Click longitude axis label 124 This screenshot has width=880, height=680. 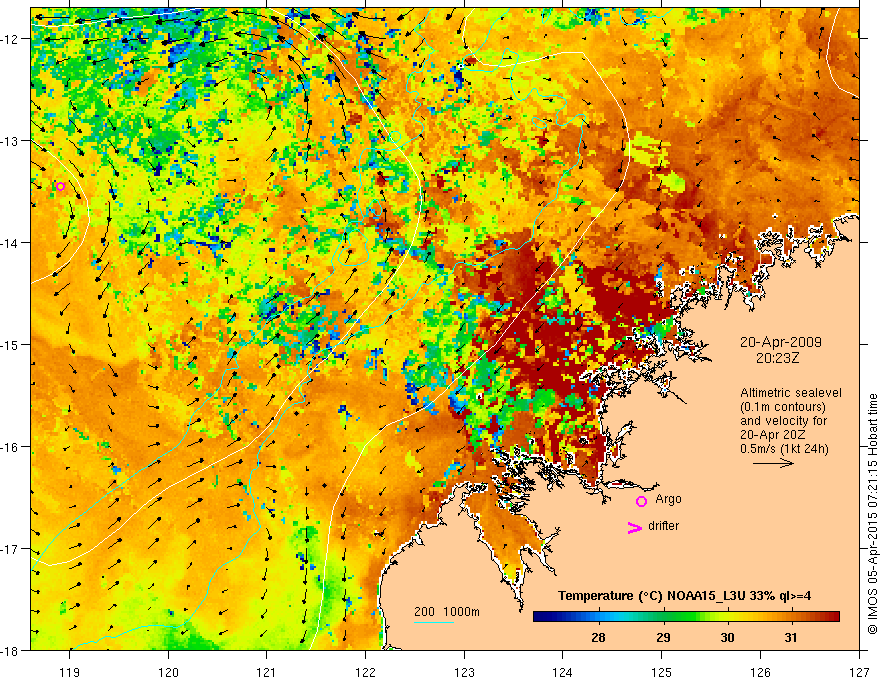pyautogui.click(x=563, y=672)
